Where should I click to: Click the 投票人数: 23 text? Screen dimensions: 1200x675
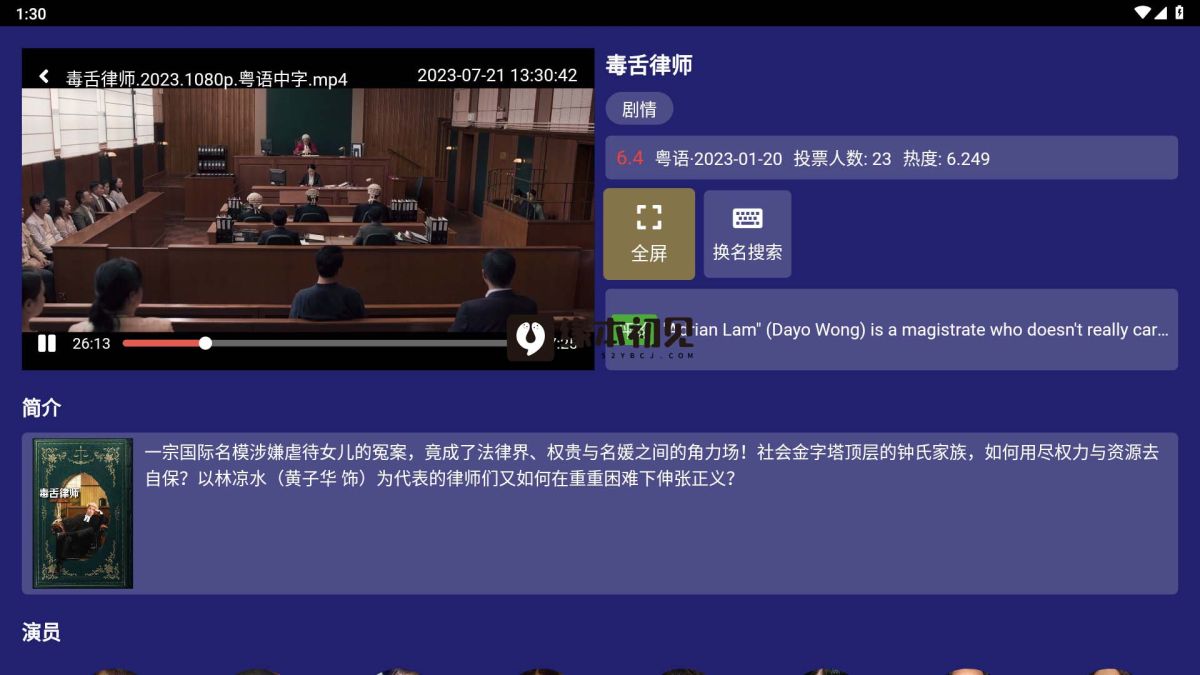pyautogui.click(x=842, y=159)
